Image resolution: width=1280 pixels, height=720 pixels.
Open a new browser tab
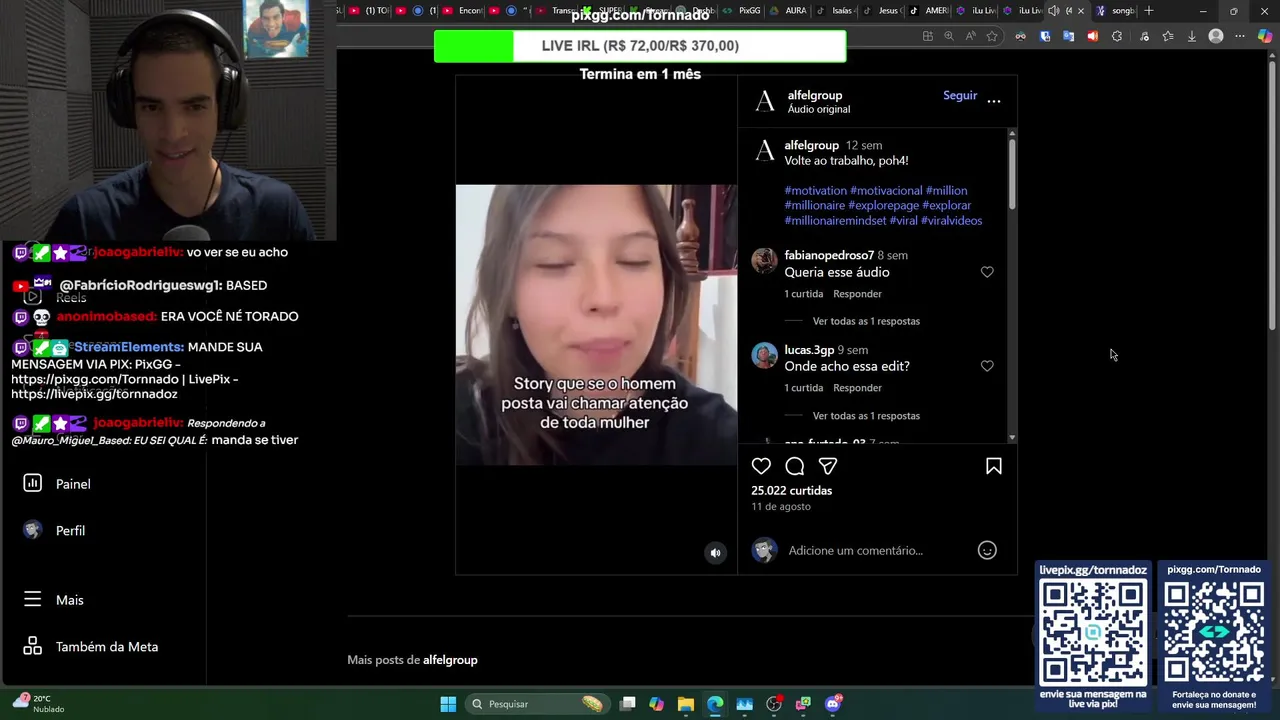[1148, 11]
